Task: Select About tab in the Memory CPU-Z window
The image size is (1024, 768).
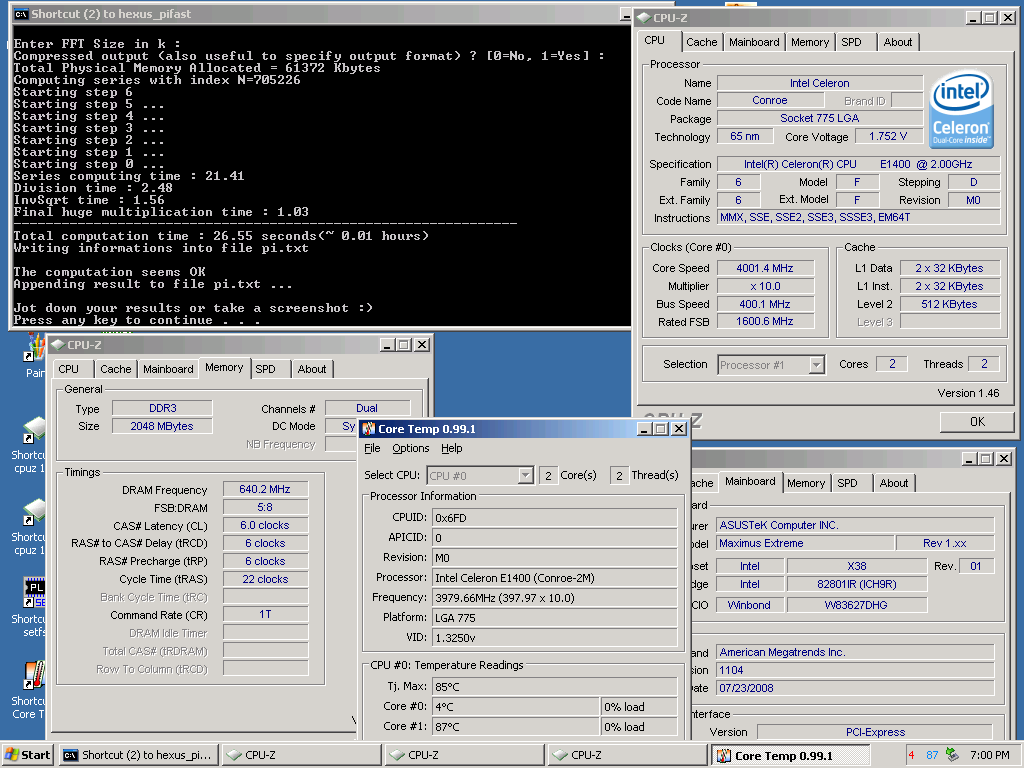Action: coord(312,369)
